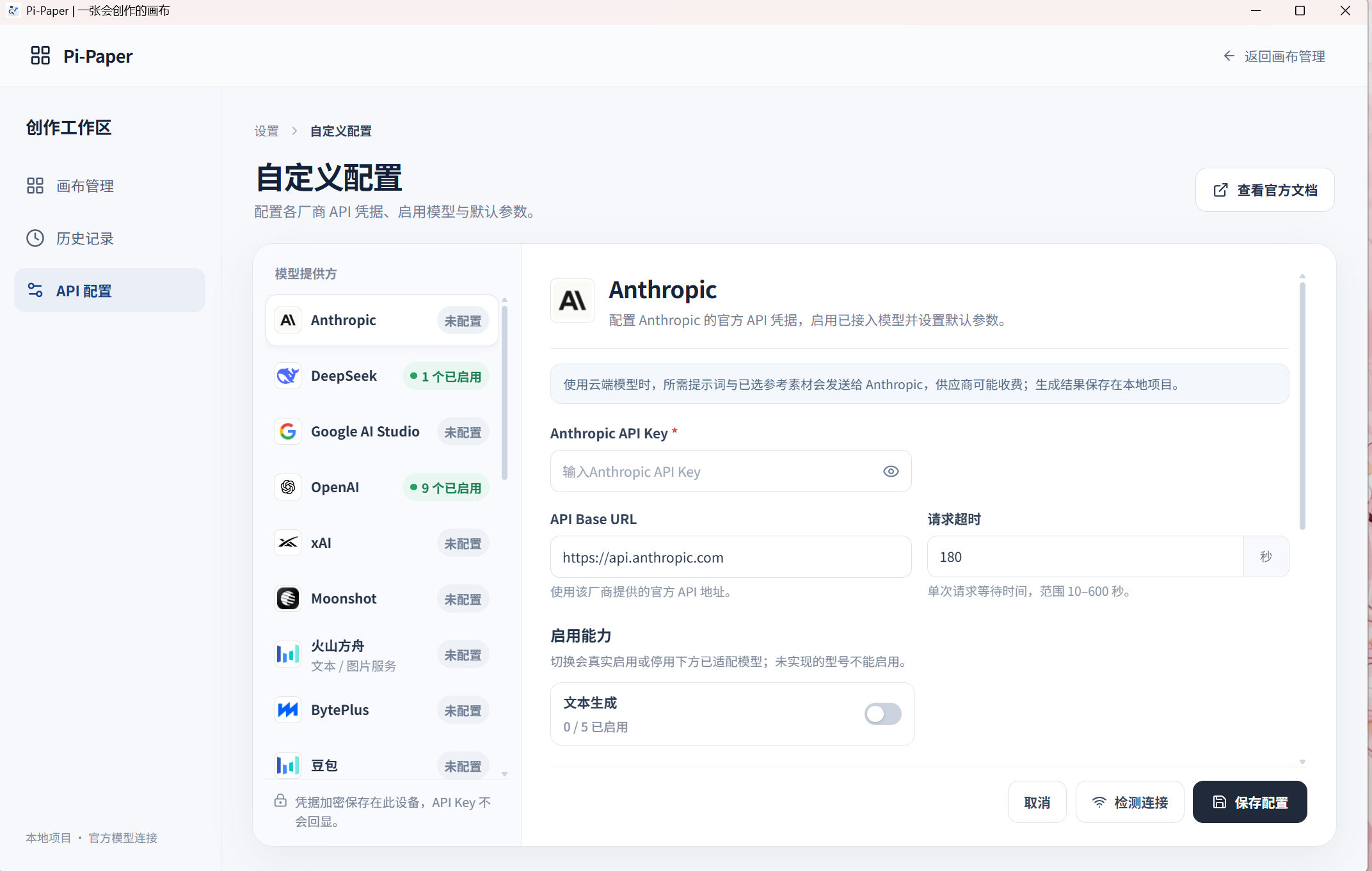Click the config panel scrollbar thumb
The image size is (1372, 871).
[x=1302, y=406]
